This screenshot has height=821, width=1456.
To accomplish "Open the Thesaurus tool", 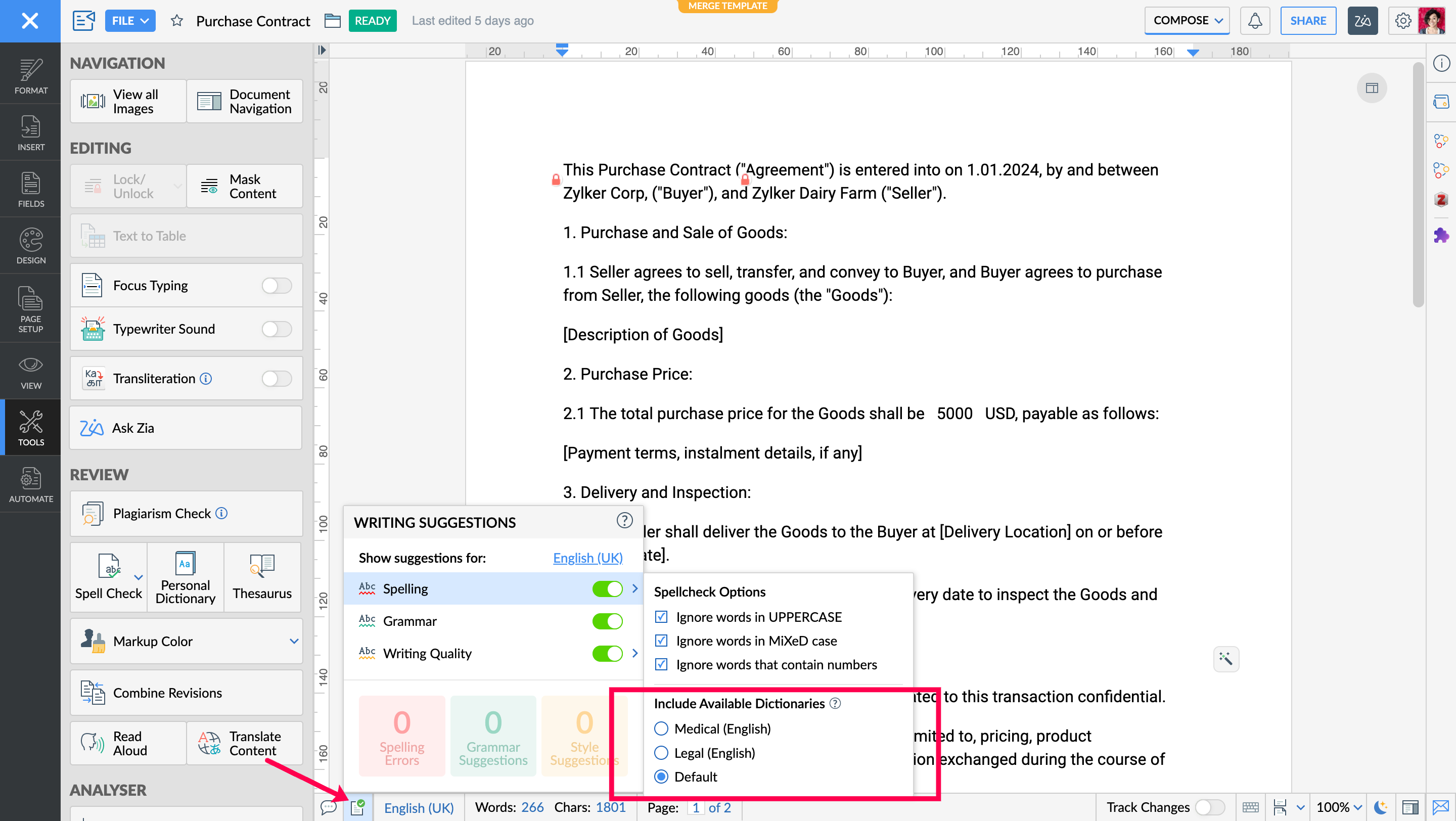I will 262,577.
